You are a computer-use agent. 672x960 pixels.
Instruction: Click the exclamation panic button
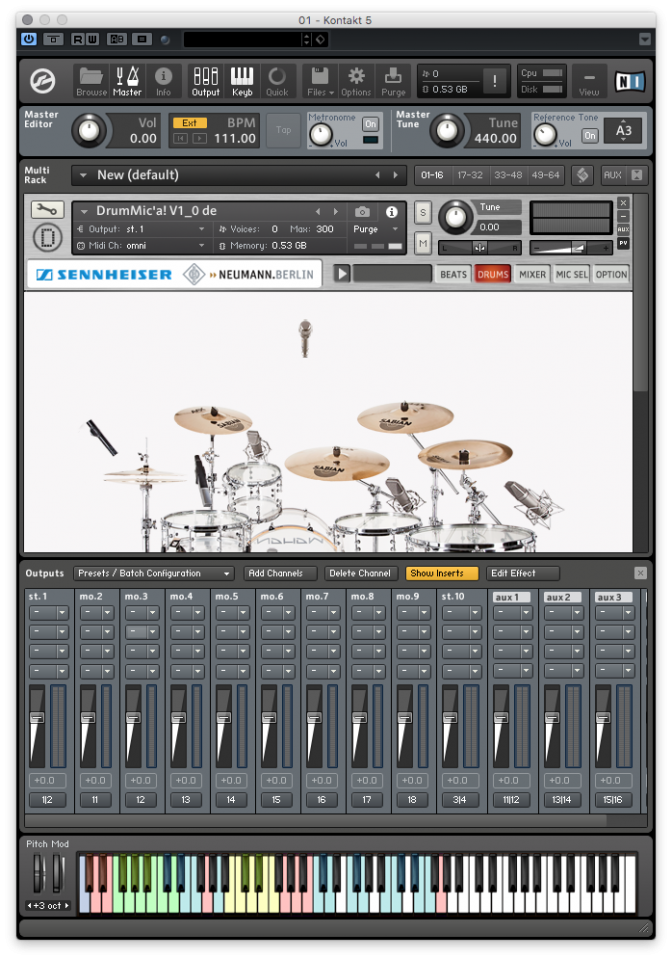tap(495, 81)
